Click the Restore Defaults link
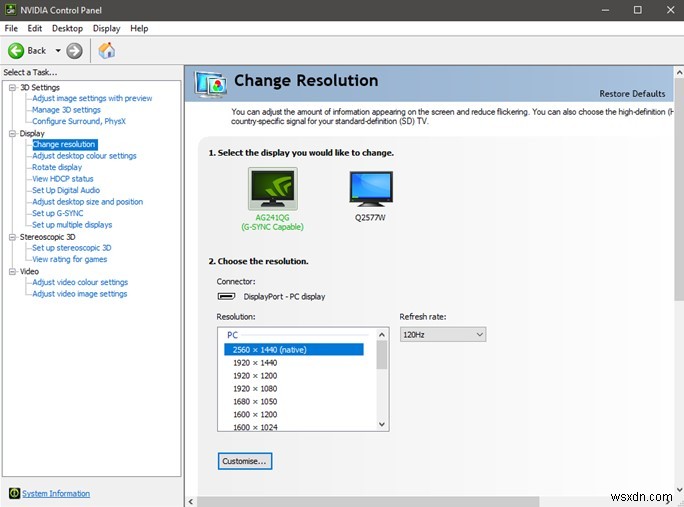The height and width of the screenshot is (507, 684). pyautogui.click(x=632, y=94)
